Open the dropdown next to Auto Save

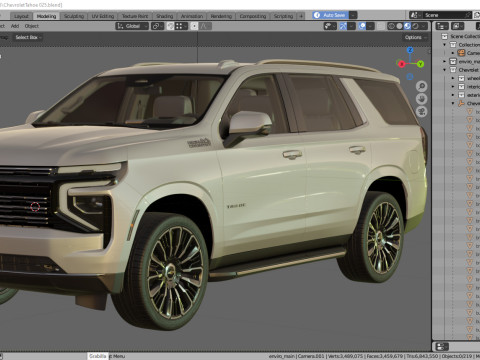353,15
